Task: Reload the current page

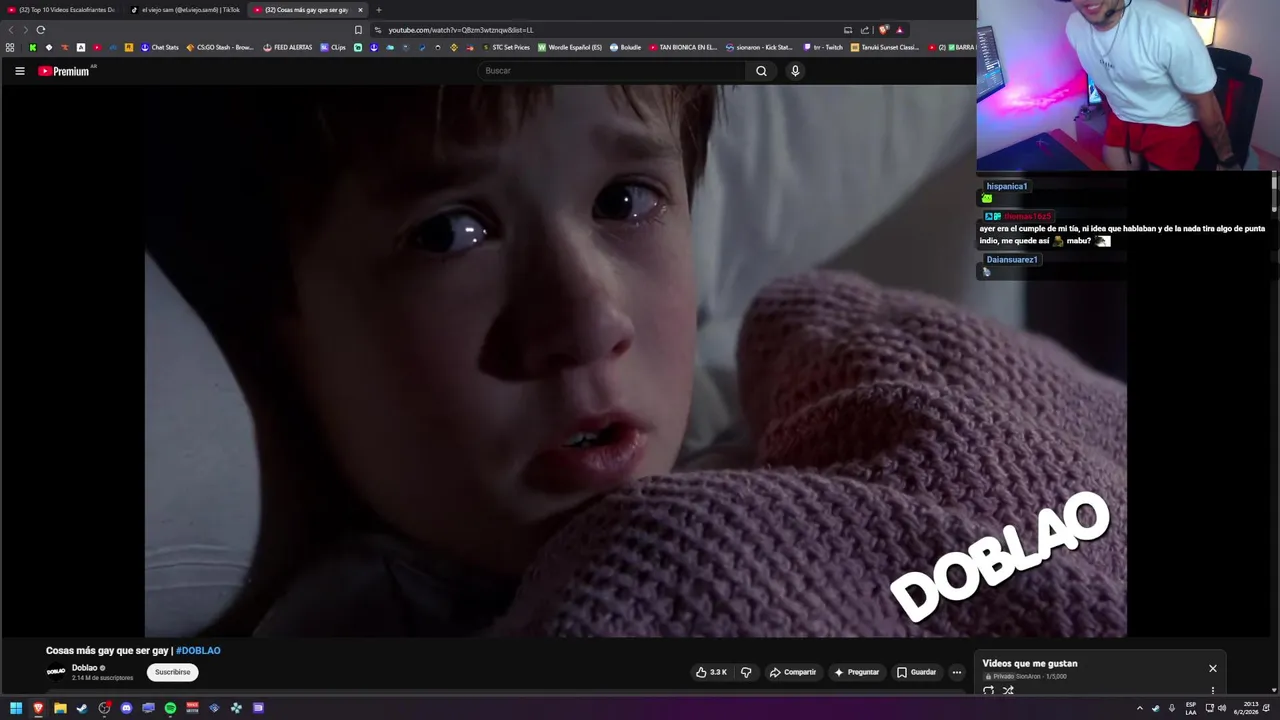Action: click(x=40, y=30)
